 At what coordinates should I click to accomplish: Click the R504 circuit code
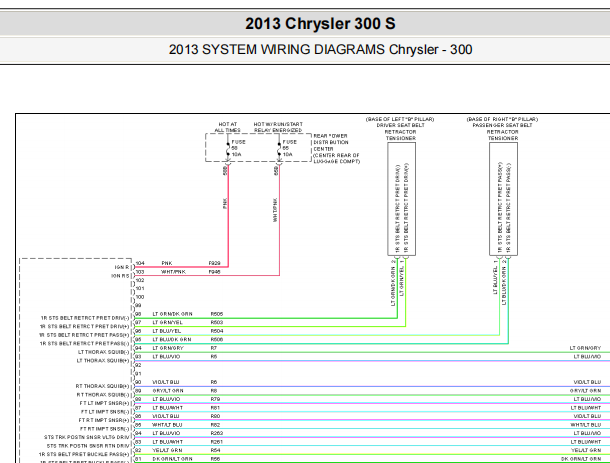click(x=217, y=331)
